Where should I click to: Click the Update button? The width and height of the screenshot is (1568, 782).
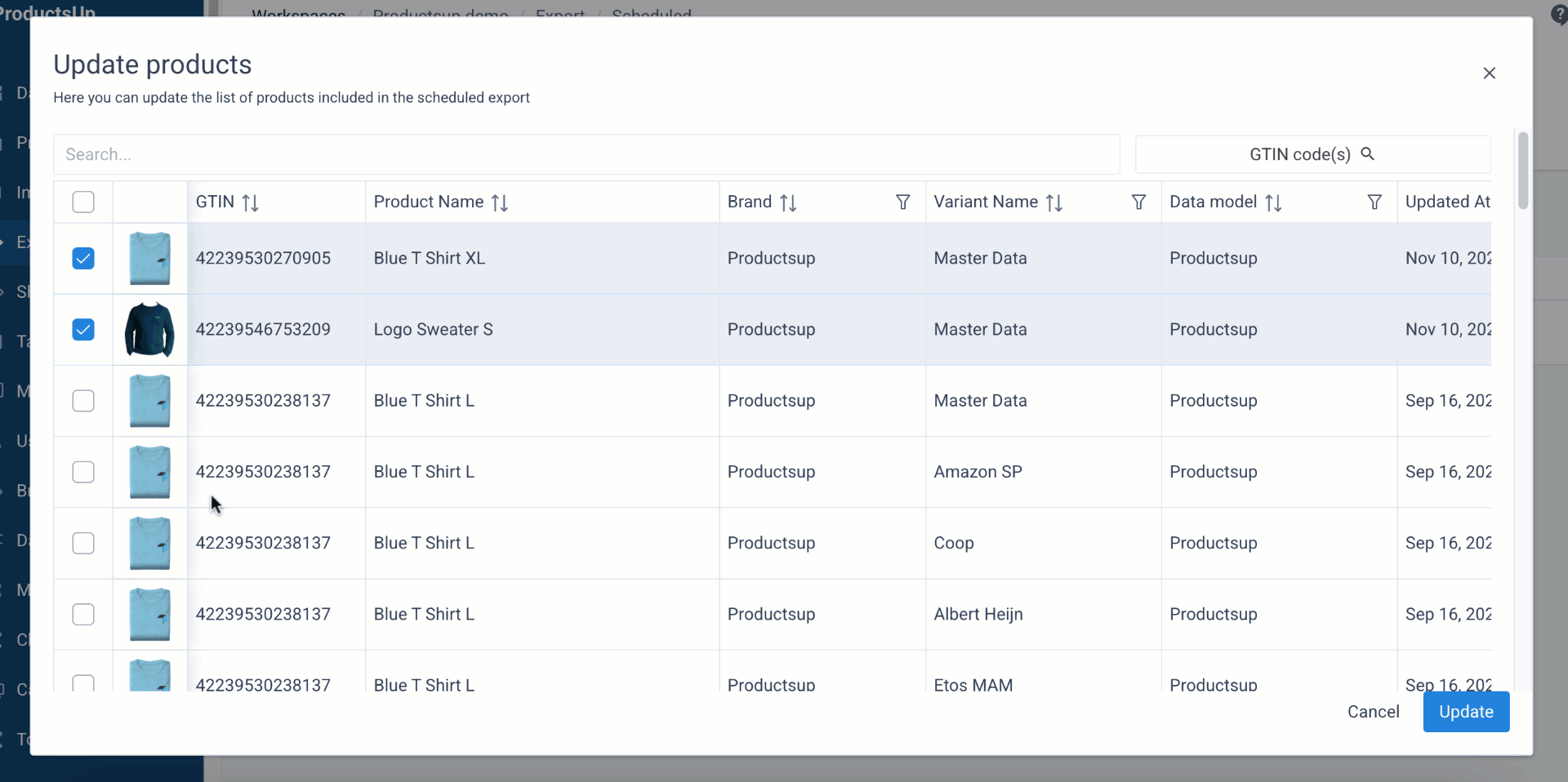point(1465,712)
